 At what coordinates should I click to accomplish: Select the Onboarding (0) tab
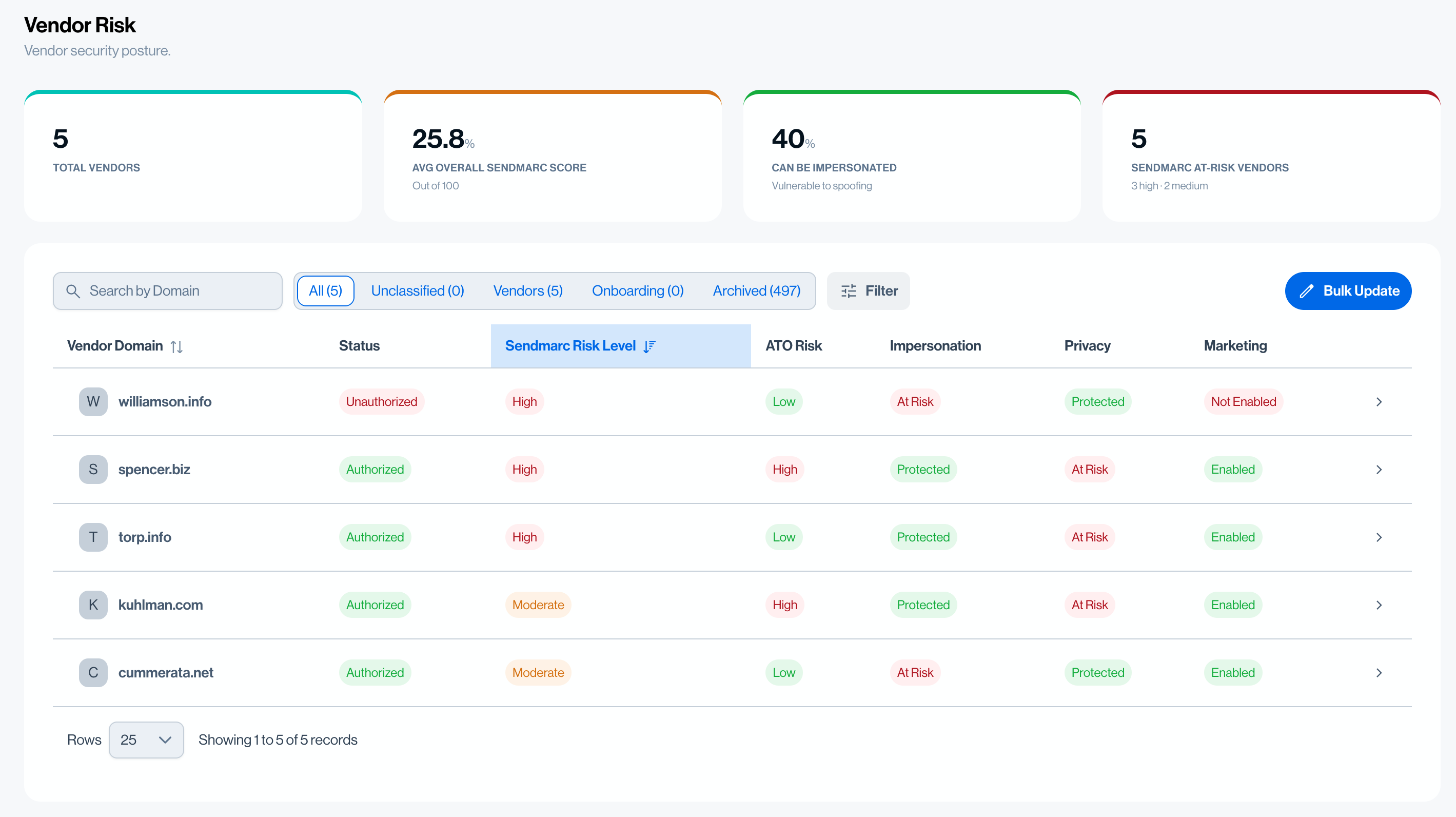point(638,291)
